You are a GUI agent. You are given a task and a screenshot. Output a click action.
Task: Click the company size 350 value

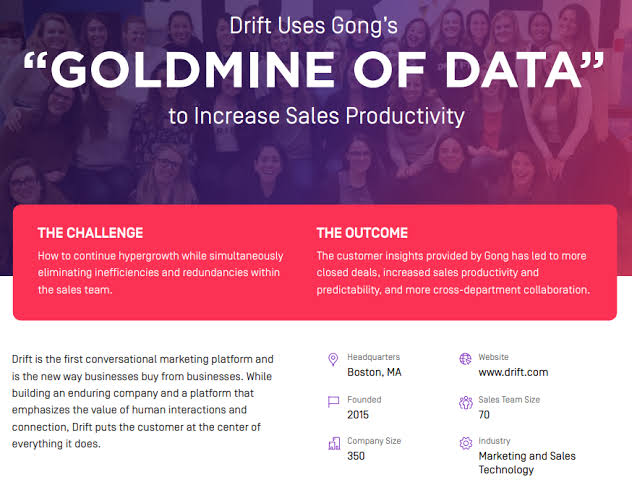(356, 456)
